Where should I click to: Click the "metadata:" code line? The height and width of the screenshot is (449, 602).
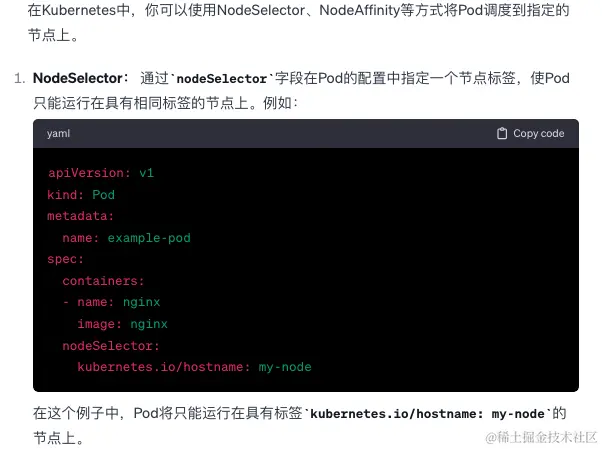(81, 216)
